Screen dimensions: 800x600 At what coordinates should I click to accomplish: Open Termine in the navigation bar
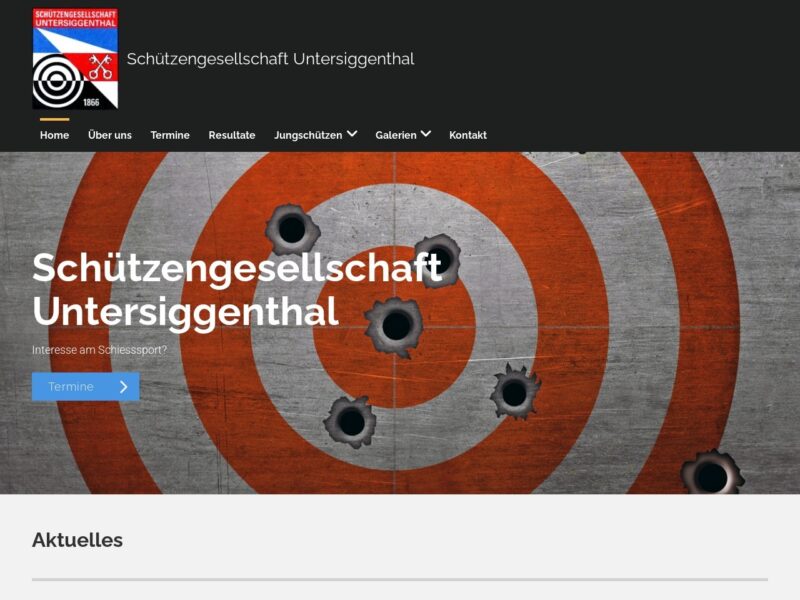(x=170, y=135)
